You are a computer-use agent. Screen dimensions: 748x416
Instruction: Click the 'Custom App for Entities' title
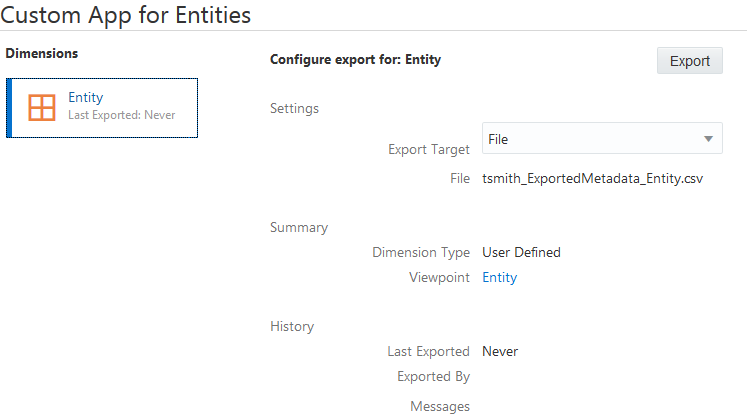[126, 15]
